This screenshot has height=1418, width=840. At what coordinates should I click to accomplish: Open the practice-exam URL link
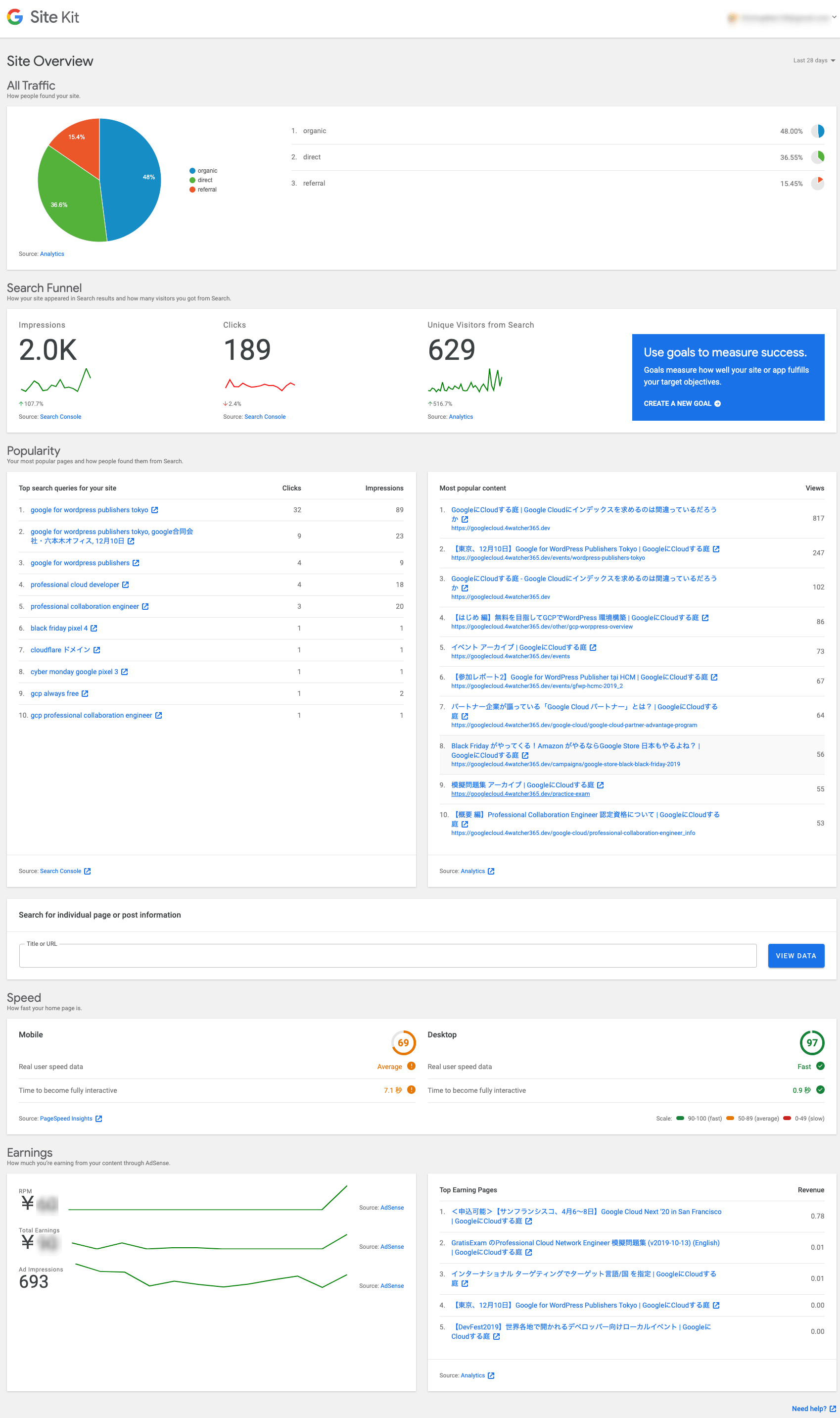pos(520,794)
